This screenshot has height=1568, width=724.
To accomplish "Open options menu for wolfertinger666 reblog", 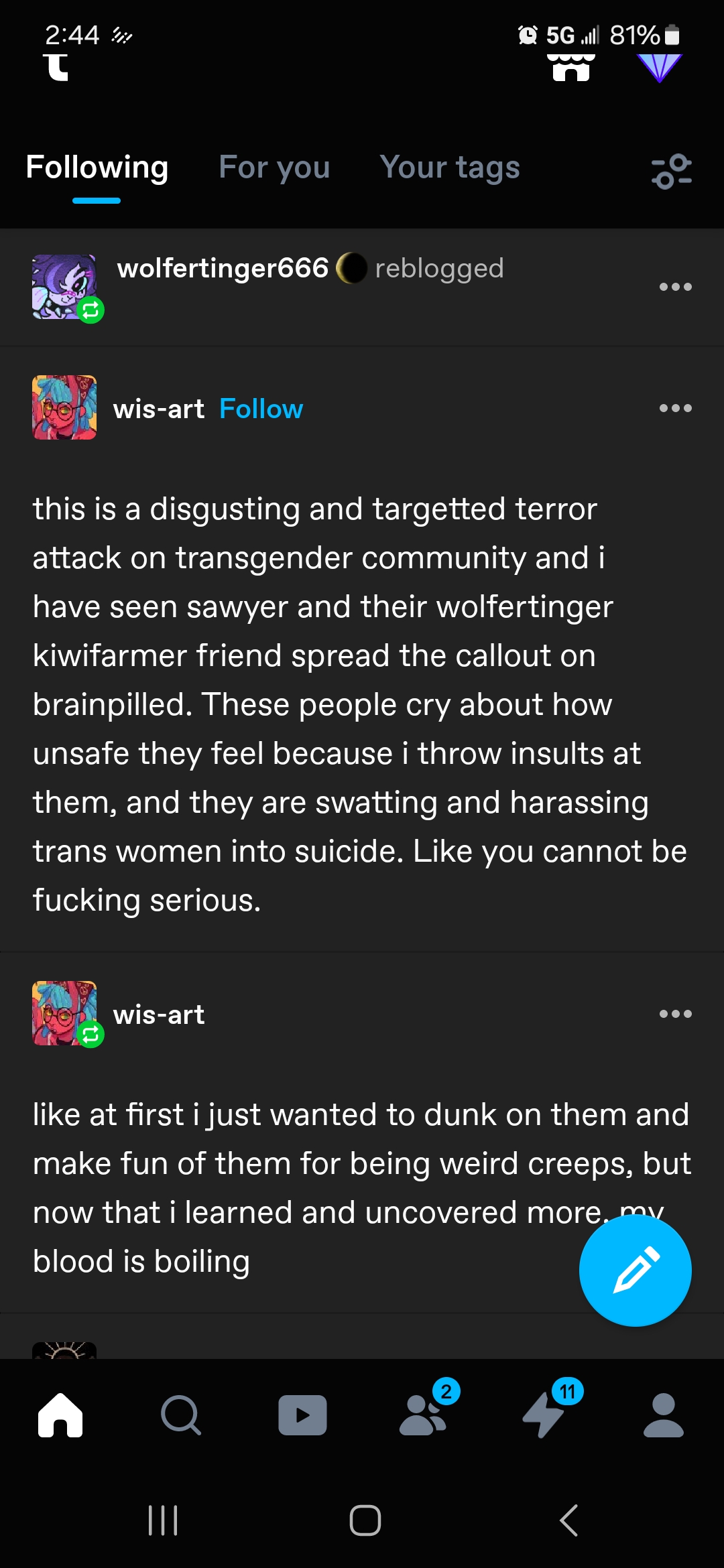I will 675,287.
